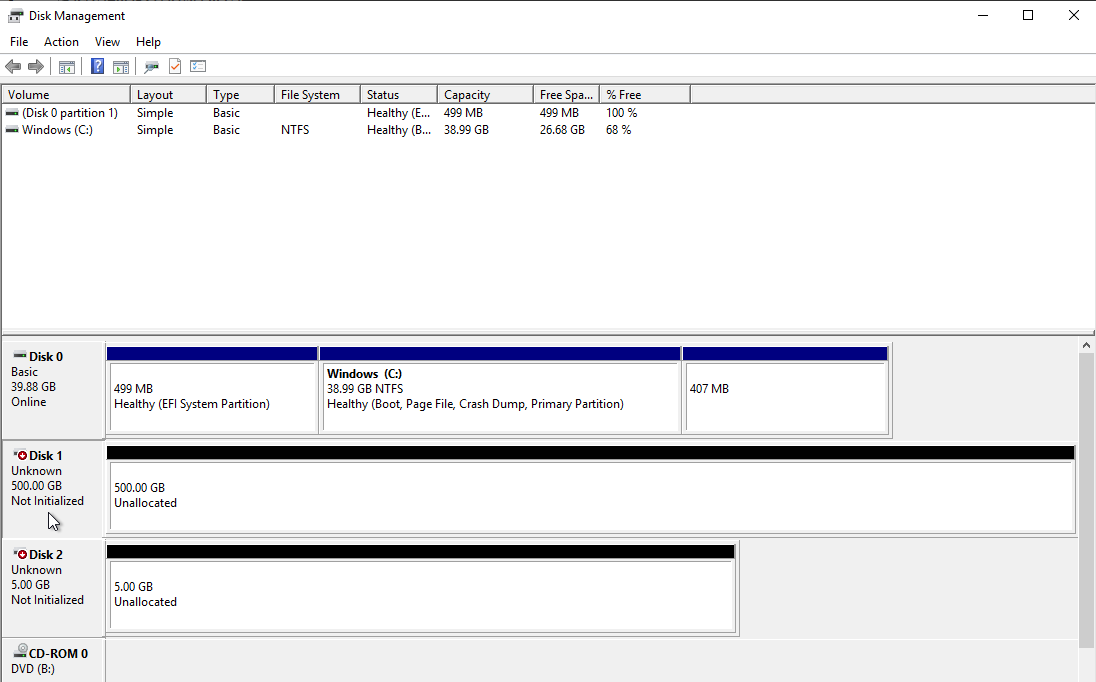This screenshot has width=1096, height=682.
Task: Sort by the Capacity column header
Action: 486,94
